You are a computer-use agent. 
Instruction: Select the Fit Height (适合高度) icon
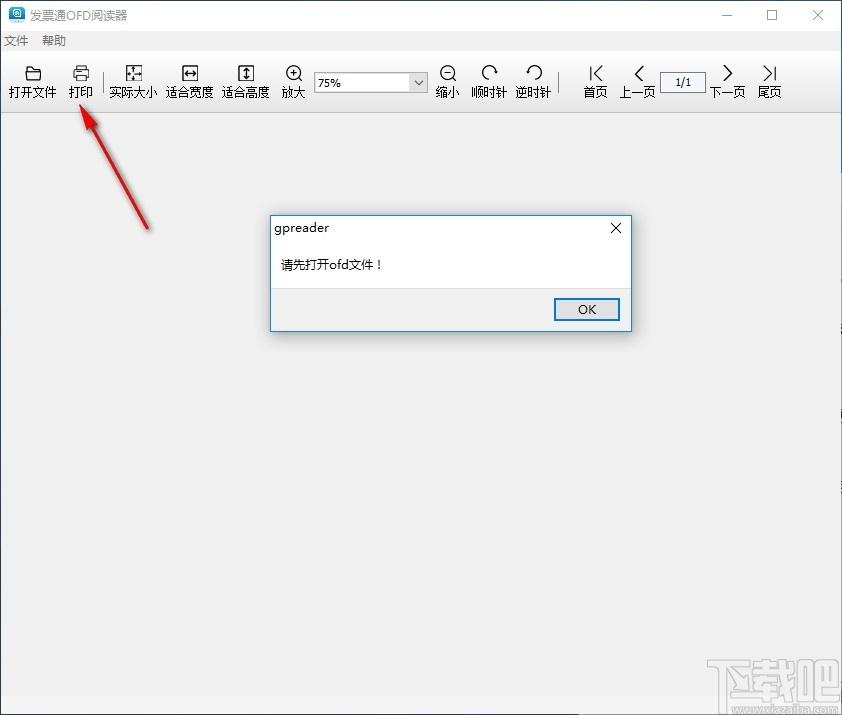pyautogui.click(x=245, y=73)
